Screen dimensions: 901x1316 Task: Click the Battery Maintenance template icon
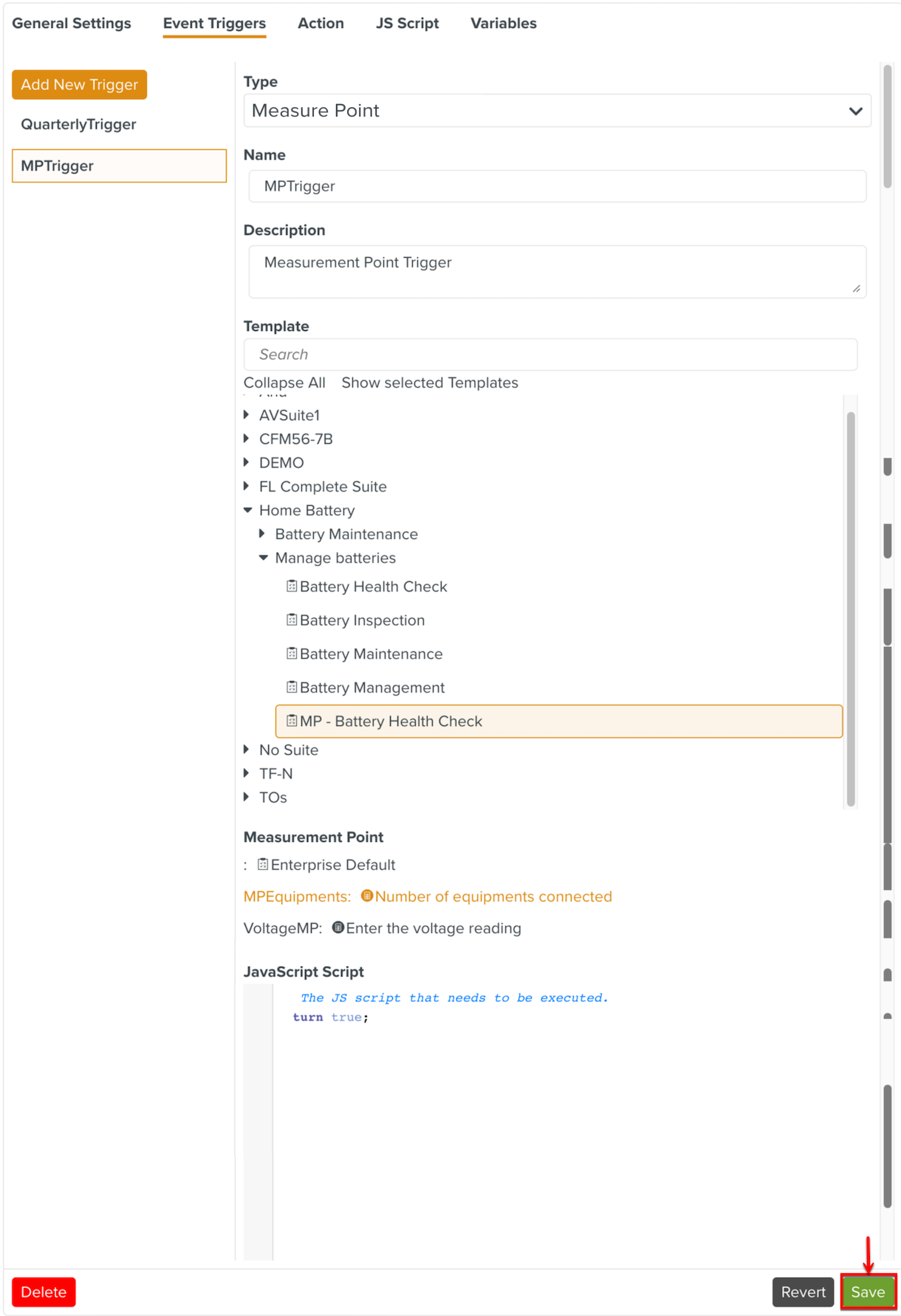point(292,654)
